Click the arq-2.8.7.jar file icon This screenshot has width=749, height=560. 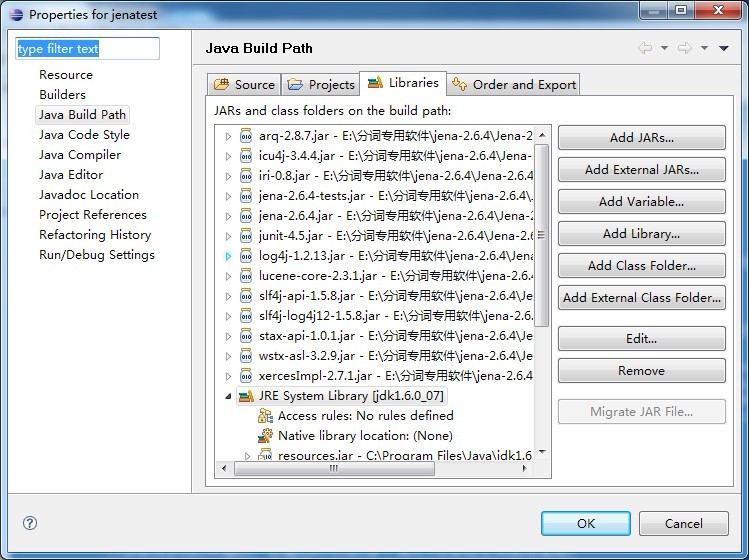point(246,136)
